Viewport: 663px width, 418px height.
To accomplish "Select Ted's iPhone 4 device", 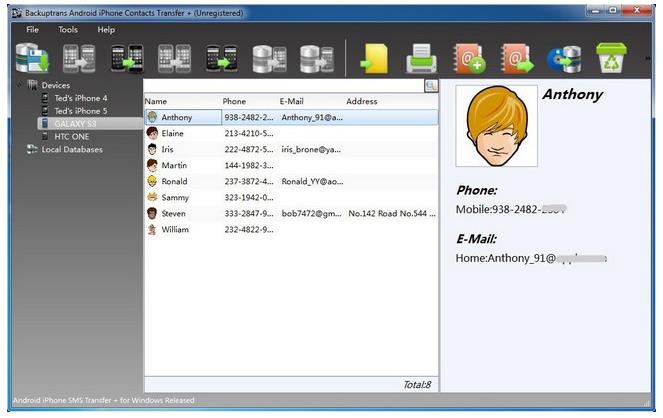I will [80, 98].
